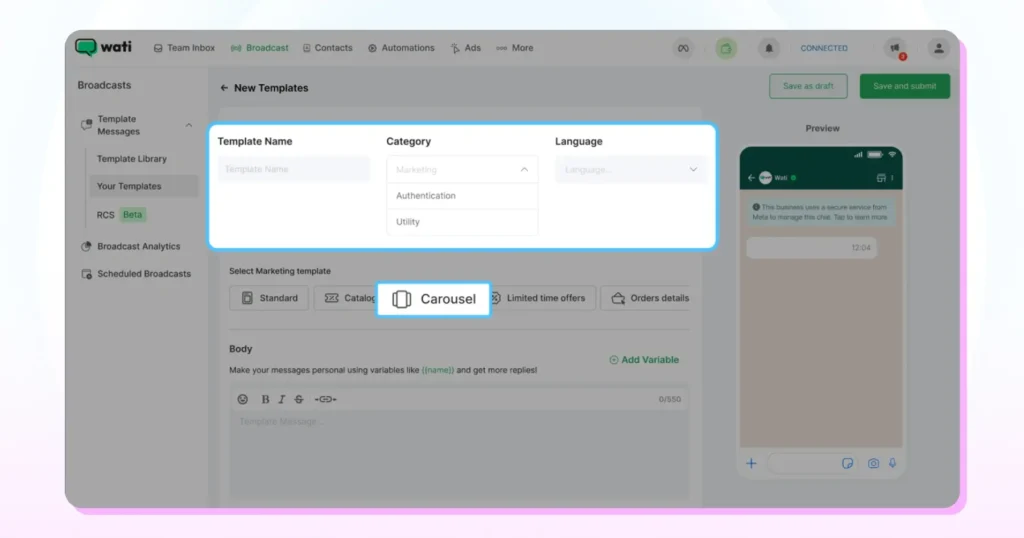
Task: Click Add Variable link
Action: tap(644, 360)
